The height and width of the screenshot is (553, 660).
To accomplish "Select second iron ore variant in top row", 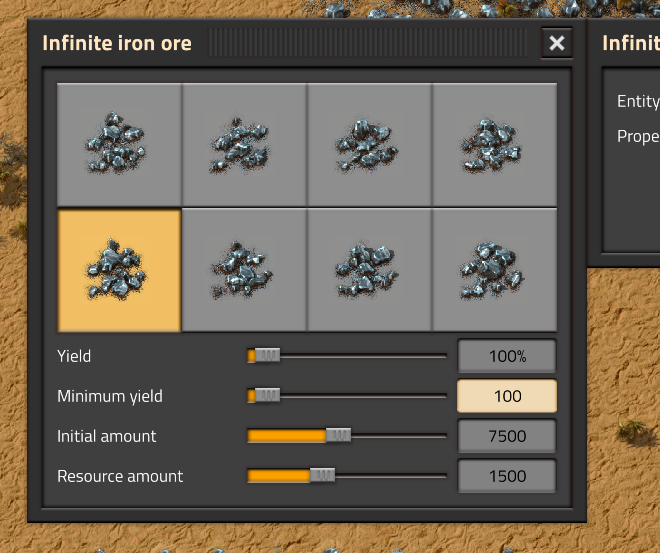I will 245,144.
